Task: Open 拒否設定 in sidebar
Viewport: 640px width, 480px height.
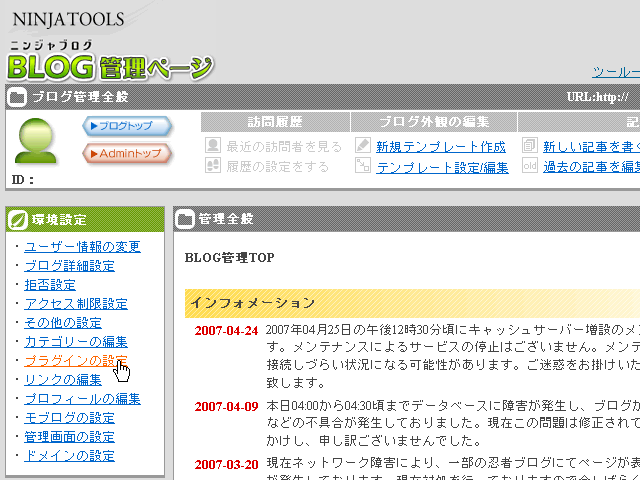Action: click(50, 284)
